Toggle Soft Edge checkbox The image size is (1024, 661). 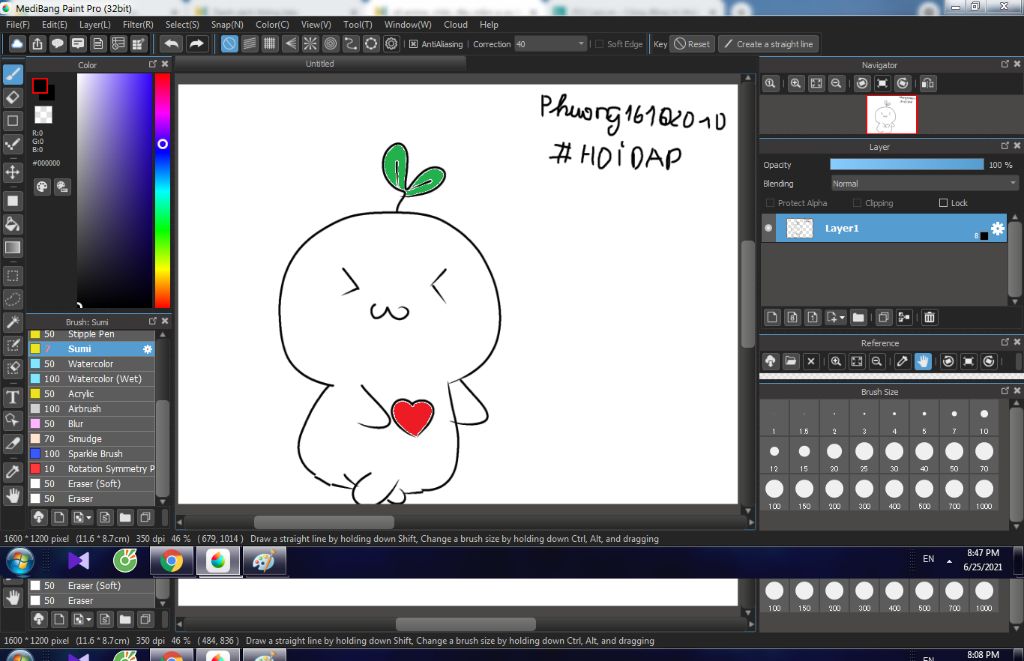[600, 44]
